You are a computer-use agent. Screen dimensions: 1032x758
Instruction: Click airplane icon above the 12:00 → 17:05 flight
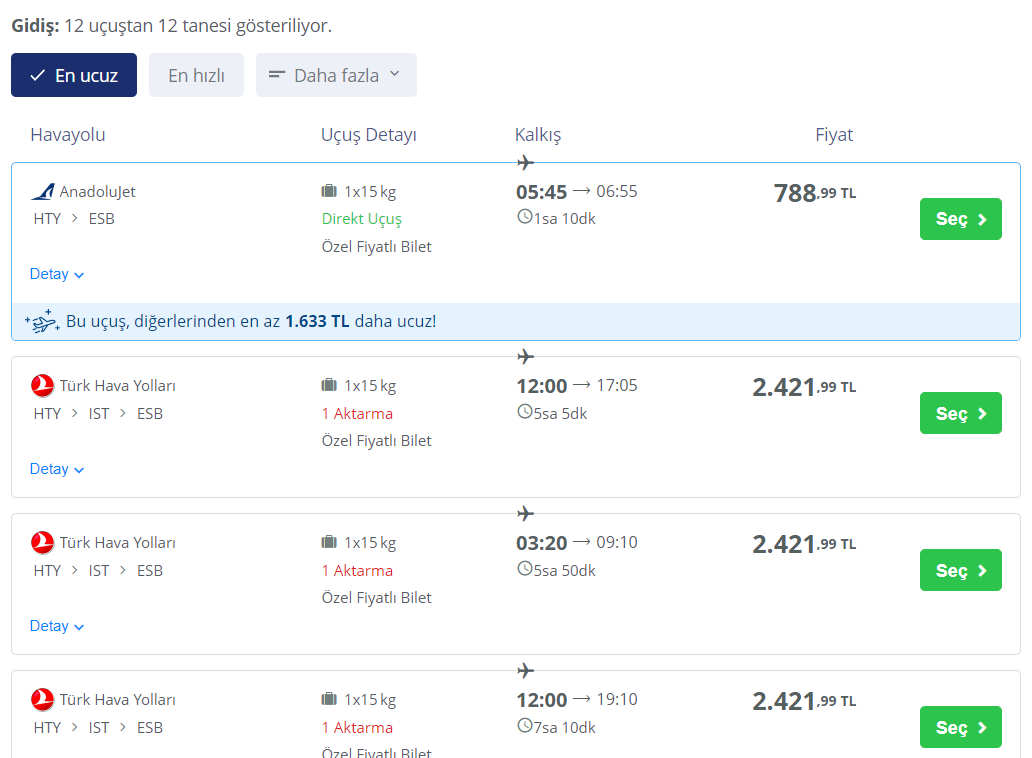[526, 357]
